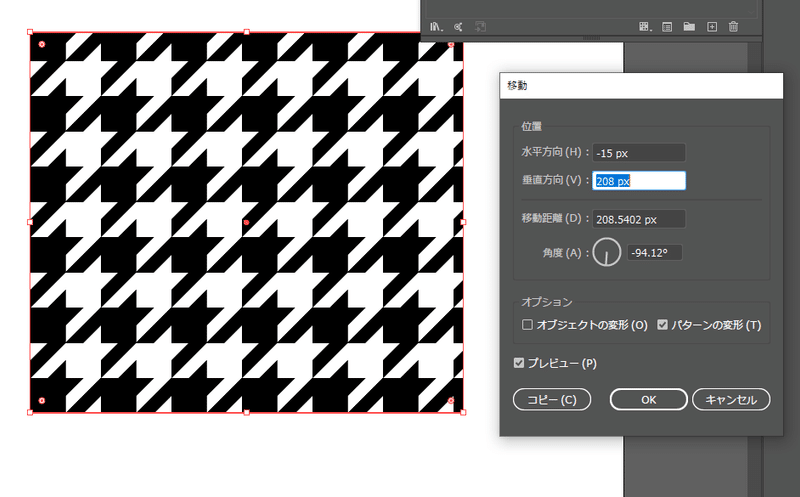Click the bottom-center bounding box handle

pyautogui.click(x=246, y=412)
